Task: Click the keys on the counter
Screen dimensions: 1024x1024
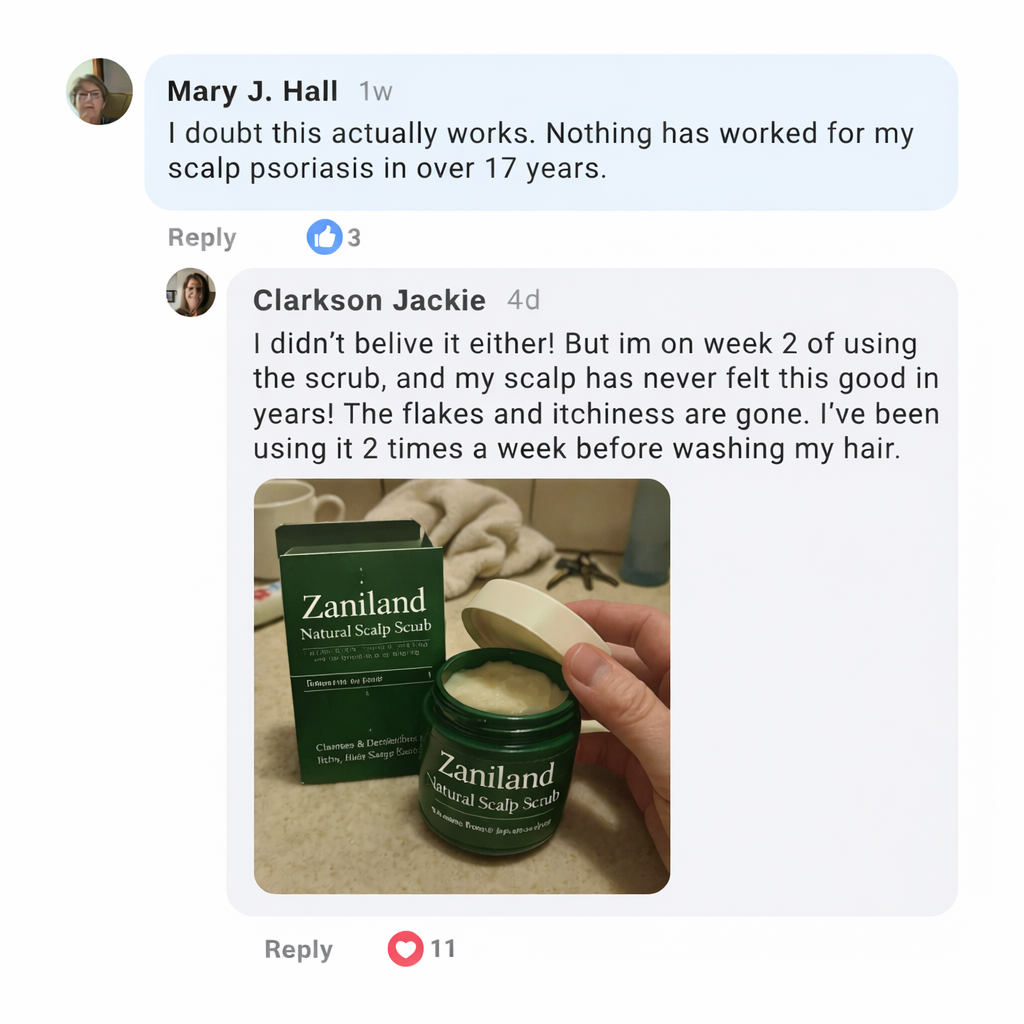Action: coord(583,570)
